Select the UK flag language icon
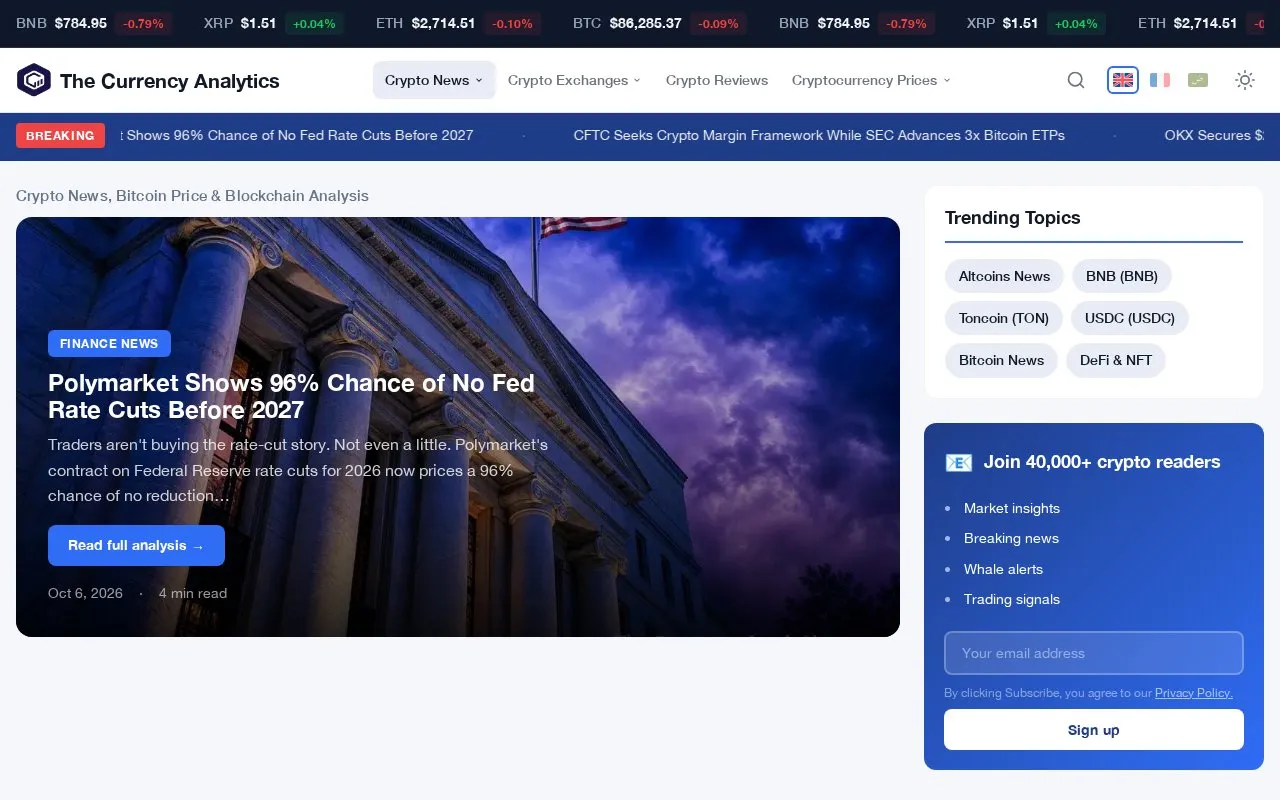1280x800 pixels. tap(1123, 80)
